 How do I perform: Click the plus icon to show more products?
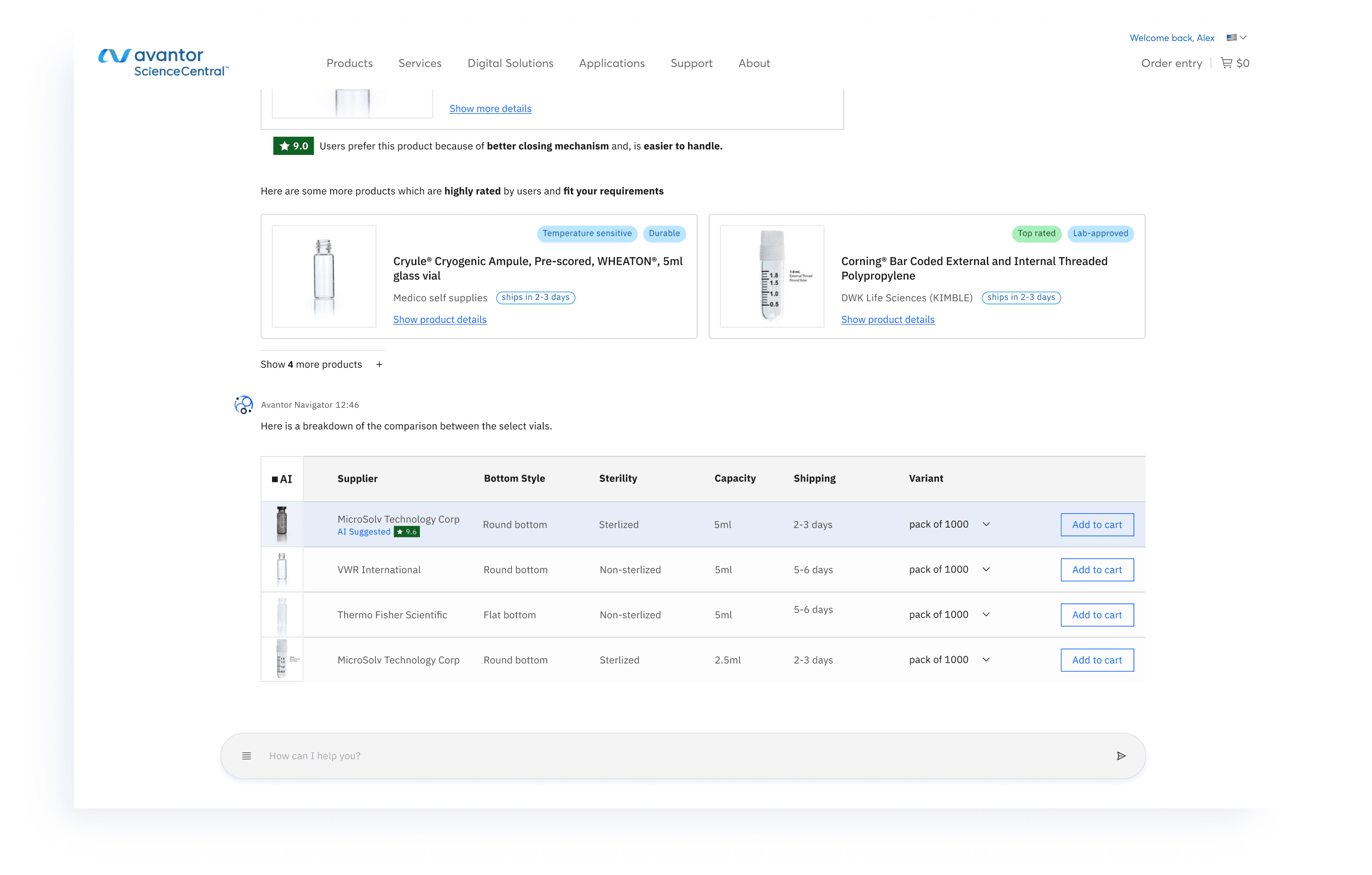tap(379, 364)
